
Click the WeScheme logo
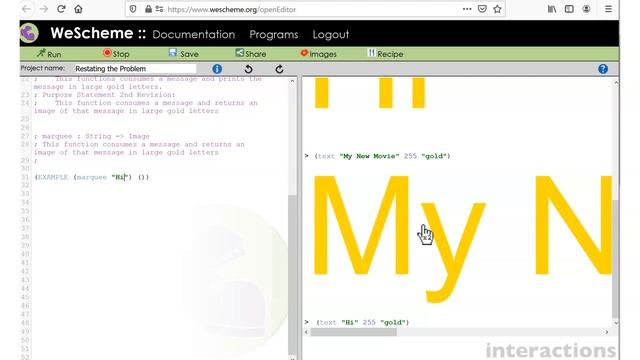coord(29,33)
